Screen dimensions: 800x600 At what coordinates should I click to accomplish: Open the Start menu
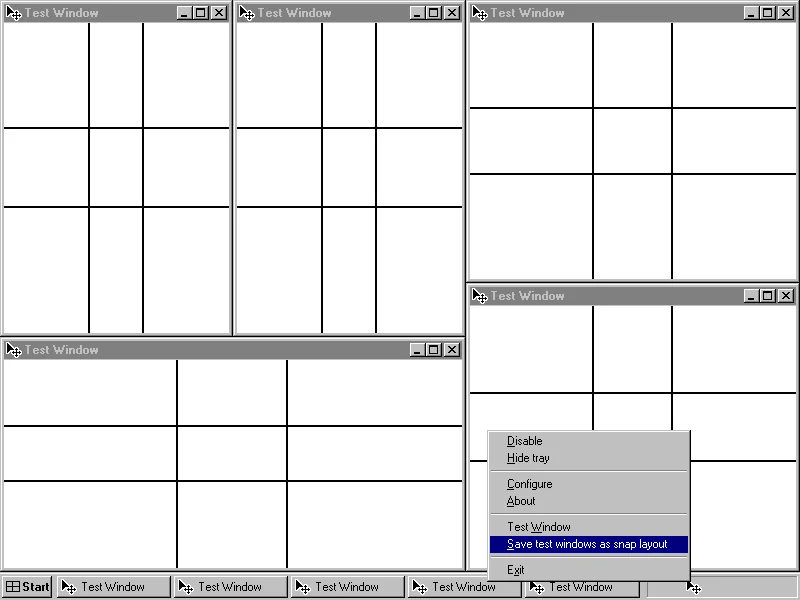tap(28, 587)
